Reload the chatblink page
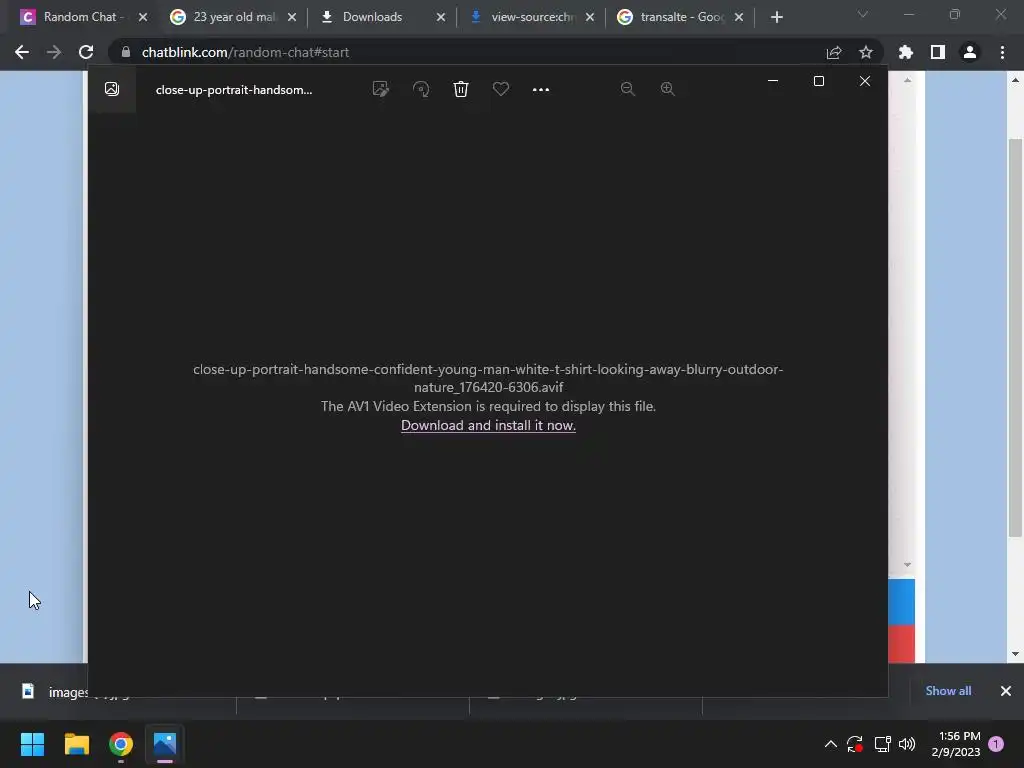 tap(86, 52)
